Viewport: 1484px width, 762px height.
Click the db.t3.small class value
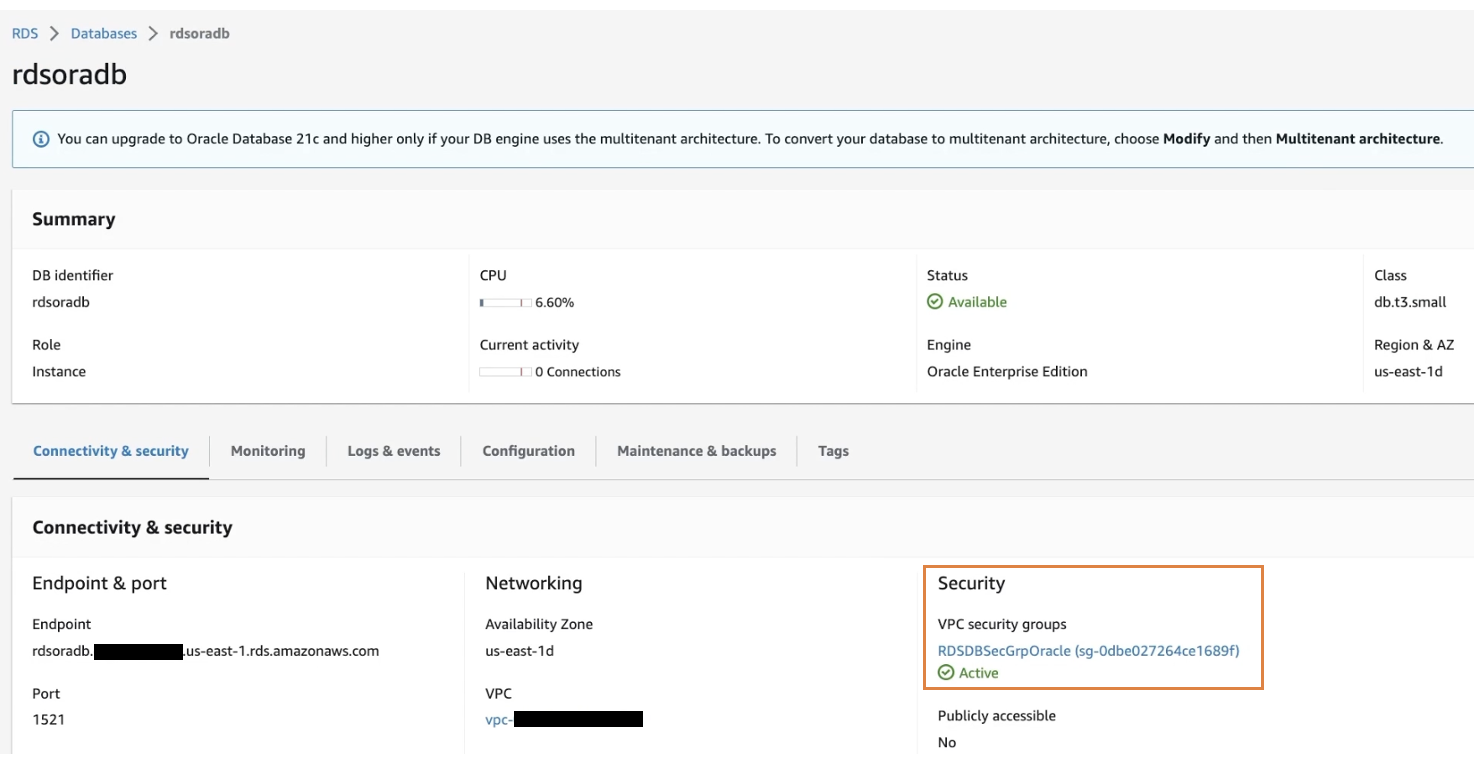[x=1410, y=302]
